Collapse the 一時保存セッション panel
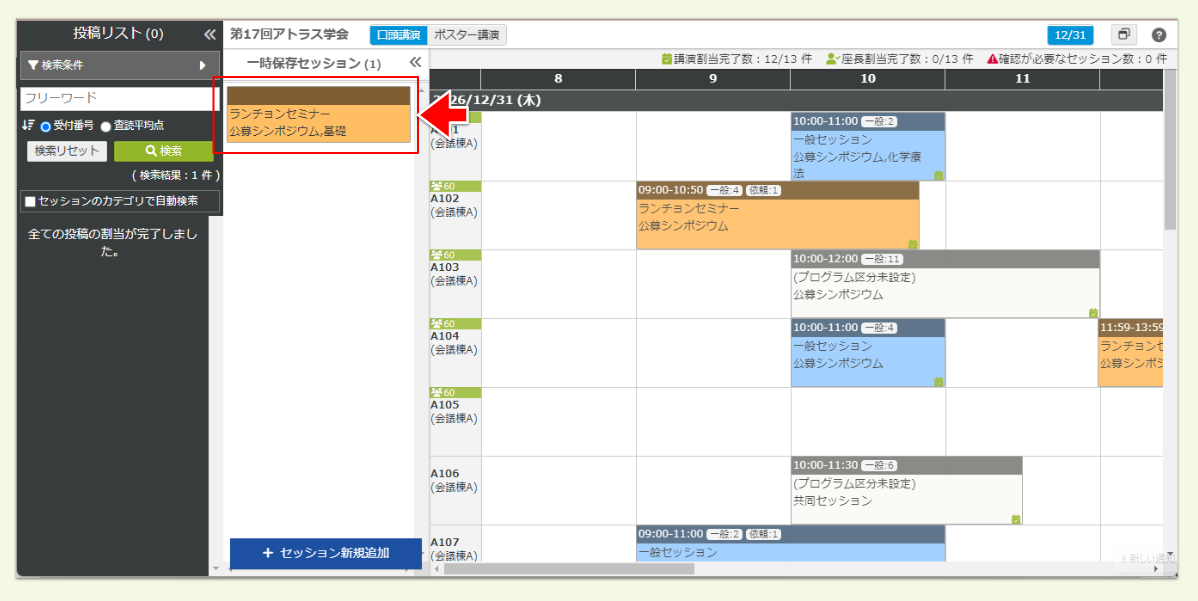This screenshot has width=1198, height=601. (415, 63)
